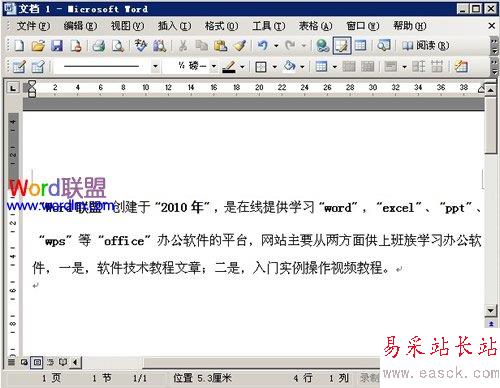Select the table Eraser tool
This screenshot has height=388, width=500.
pos(38,67)
